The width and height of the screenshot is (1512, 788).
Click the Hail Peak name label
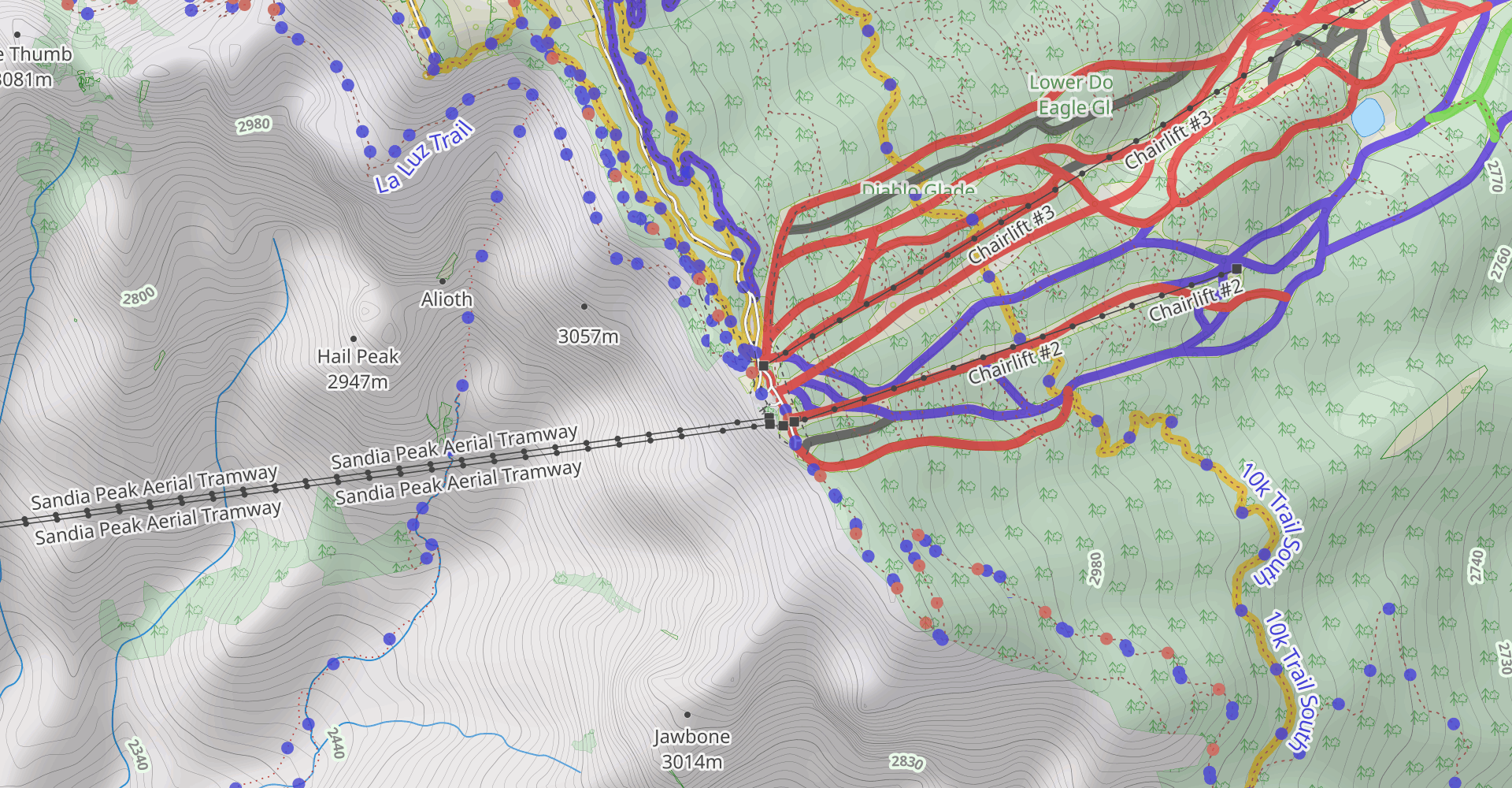(x=358, y=356)
